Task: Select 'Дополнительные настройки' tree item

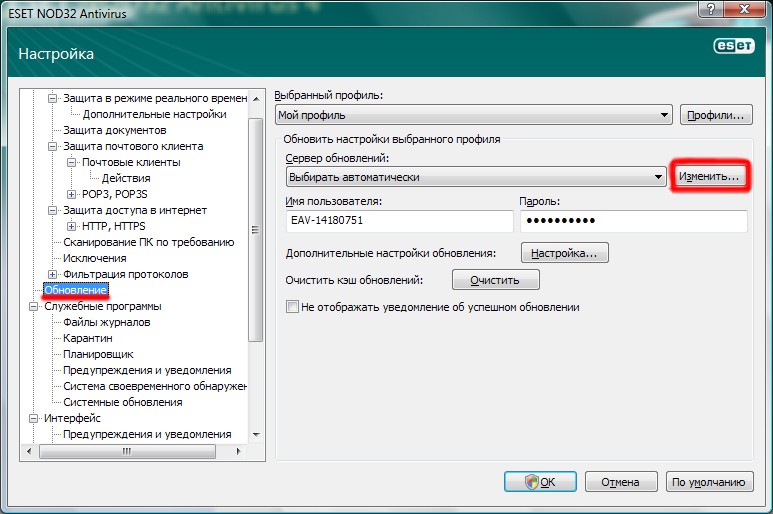Action: coord(154,114)
